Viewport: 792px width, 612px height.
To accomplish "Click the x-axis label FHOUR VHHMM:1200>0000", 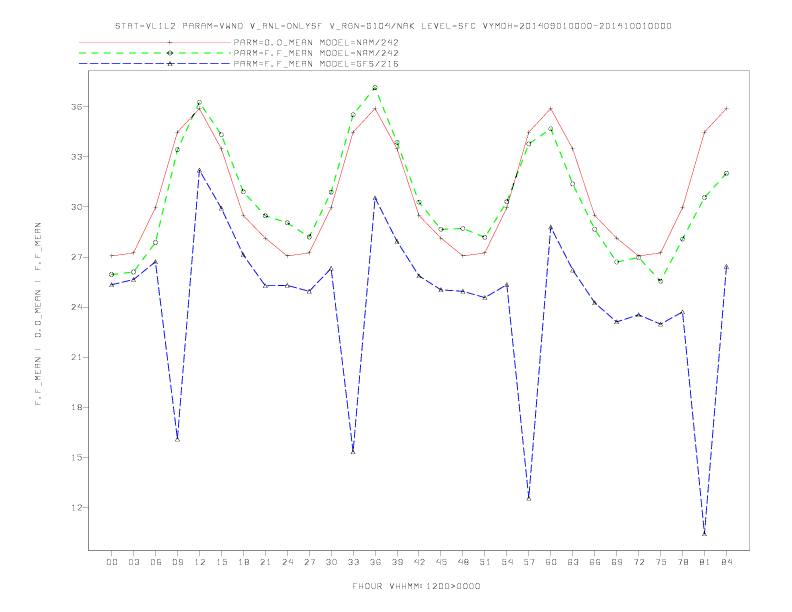I will coord(416,586).
